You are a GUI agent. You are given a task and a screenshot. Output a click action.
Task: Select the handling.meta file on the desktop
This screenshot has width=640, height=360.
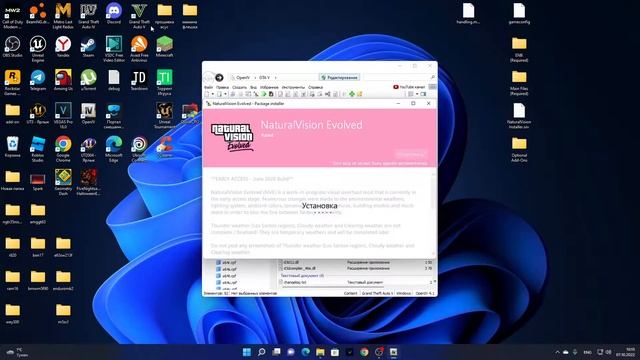468,14
